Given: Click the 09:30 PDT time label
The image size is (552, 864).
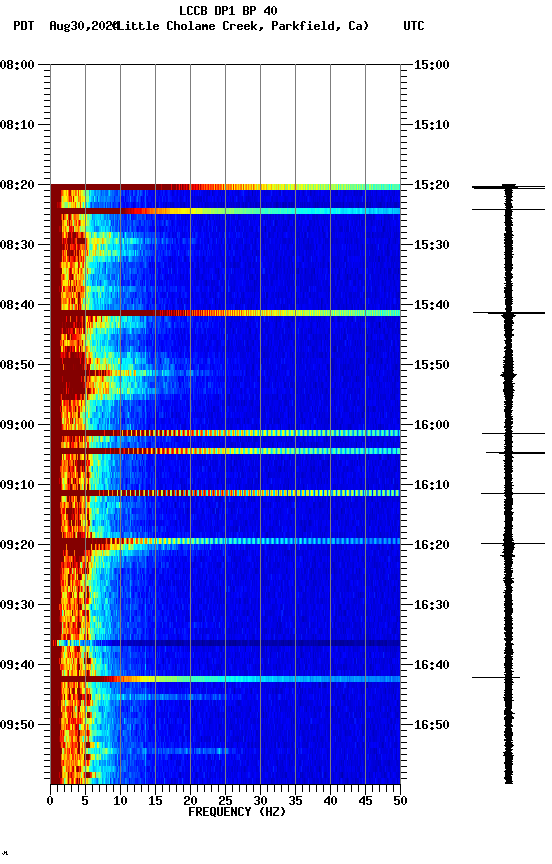Looking at the screenshot, I should pos(17,604).
